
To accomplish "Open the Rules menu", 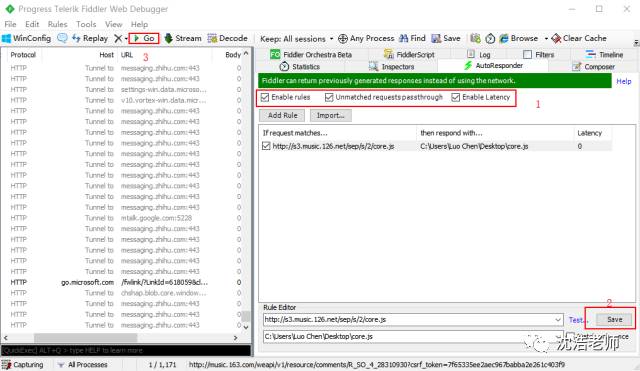I will click(58, 24).
